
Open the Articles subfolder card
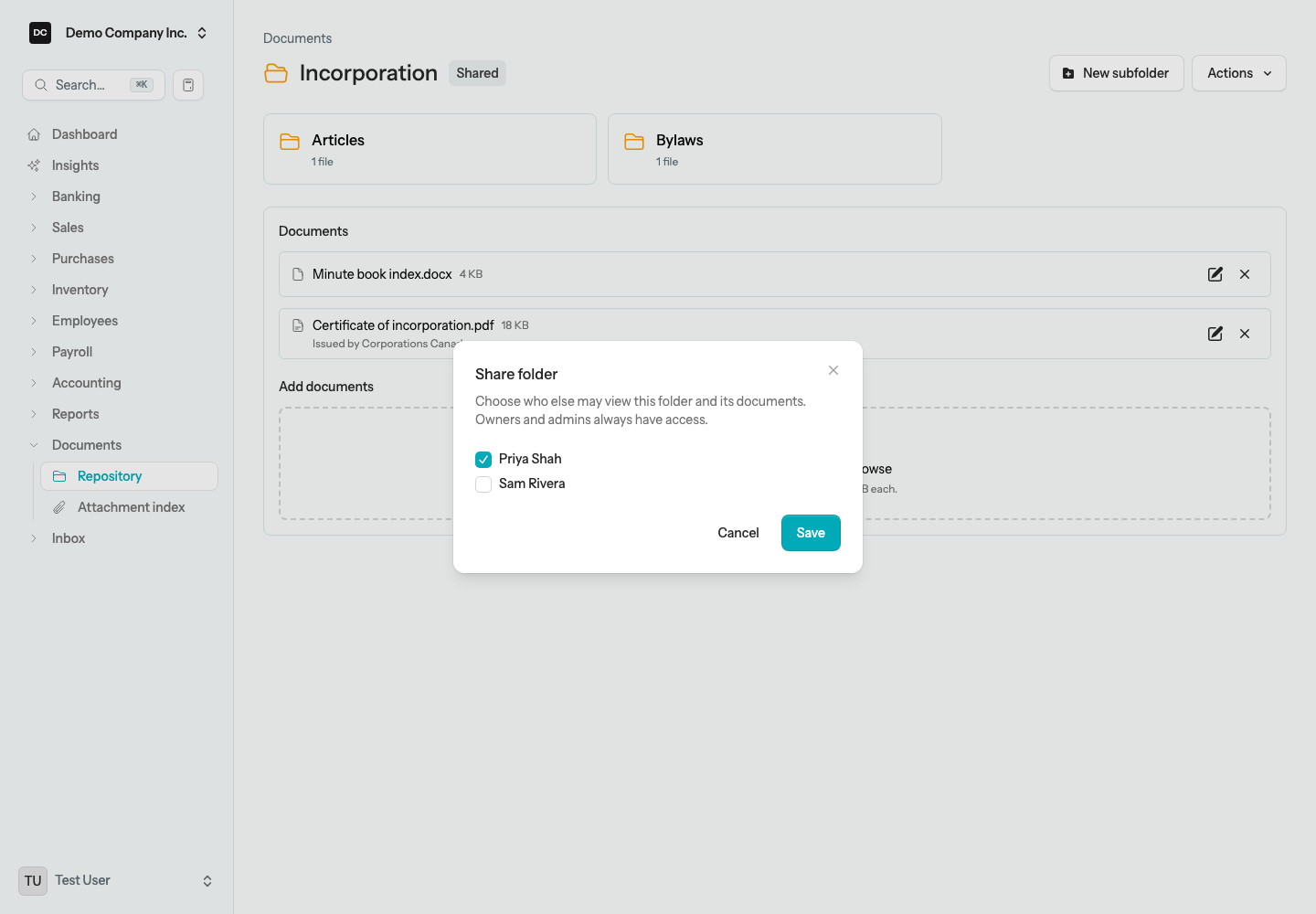(x=430, y=149)
